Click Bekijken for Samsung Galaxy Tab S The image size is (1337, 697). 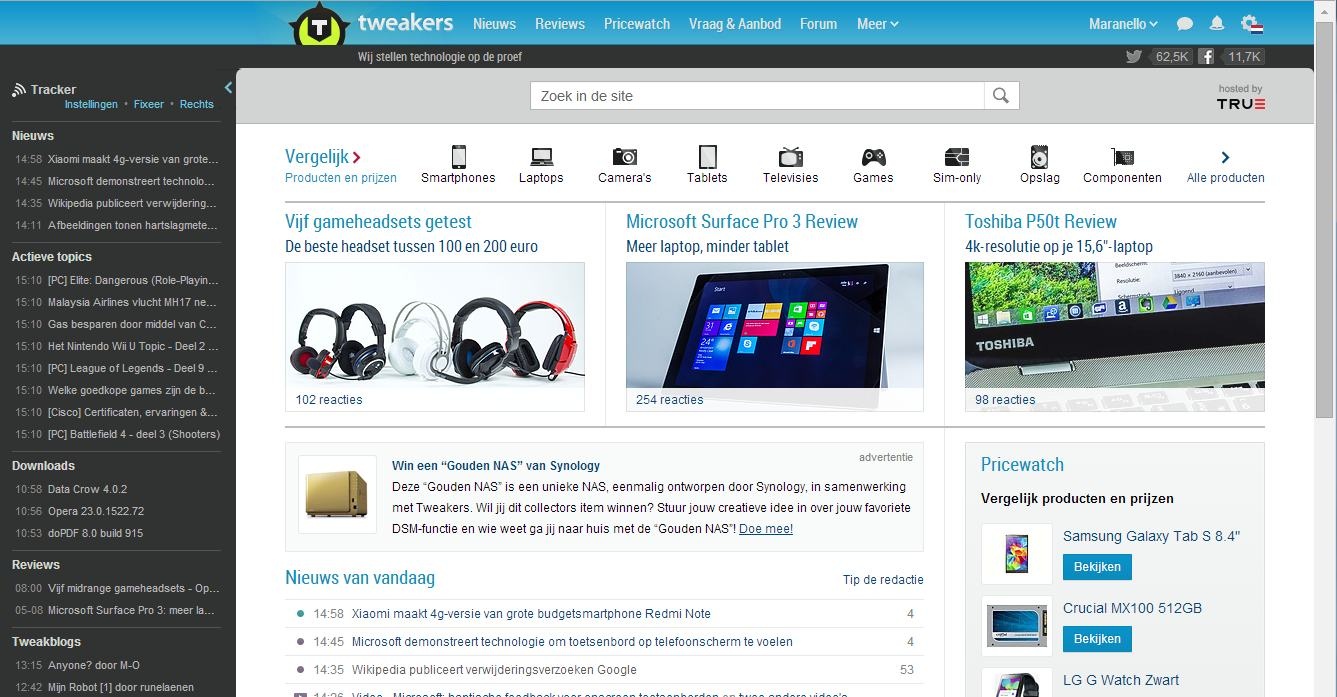1097,566
